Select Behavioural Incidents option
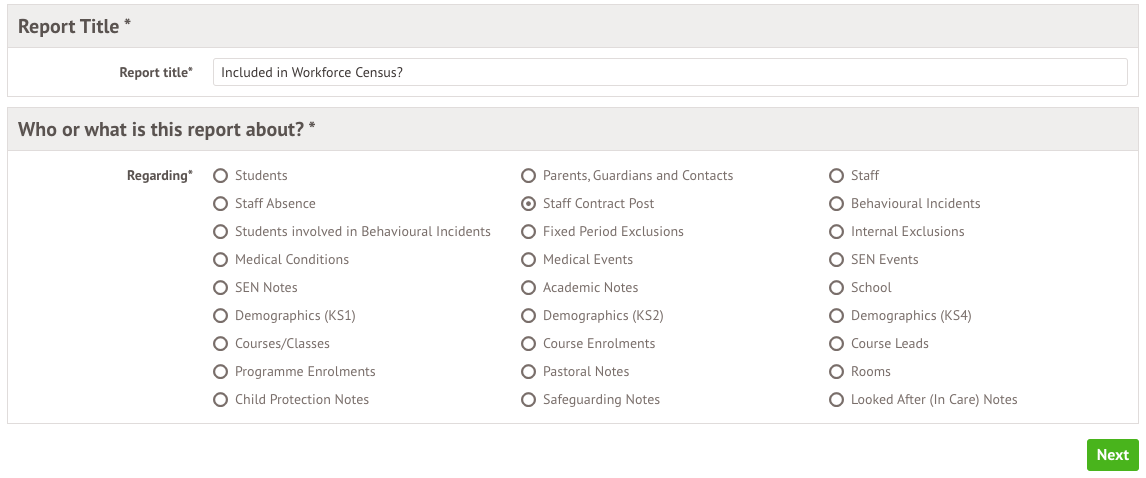Screen dimensions: 1146x478 pos(837,204)
